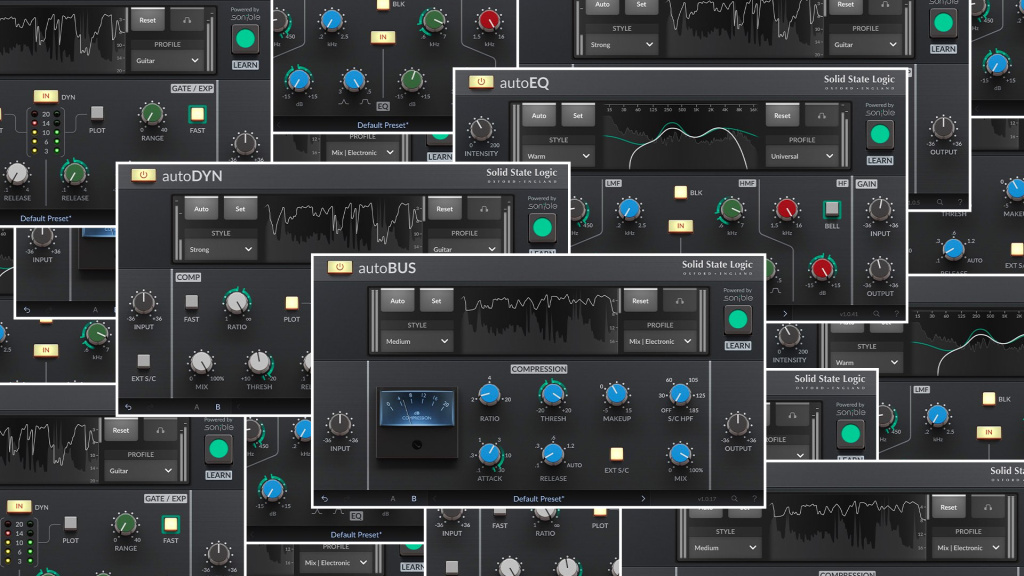Toggle the PLOT button in autoDYN COMP

coord(291,302)
